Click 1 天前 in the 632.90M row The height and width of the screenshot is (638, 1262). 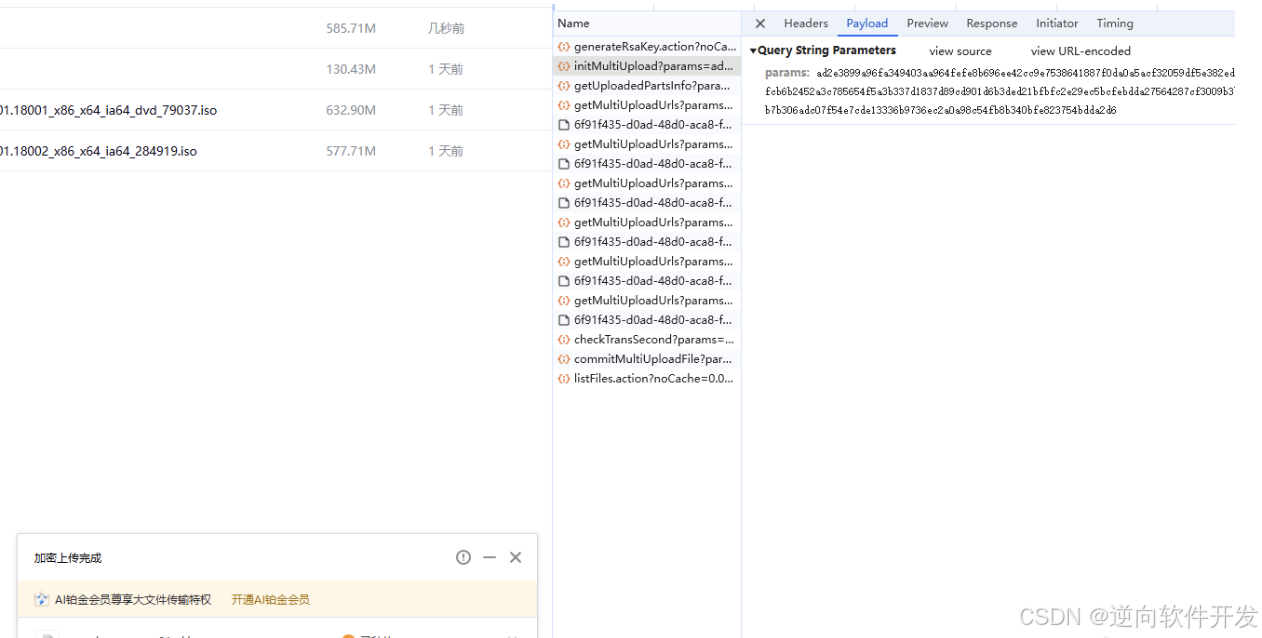coord(446,110)
